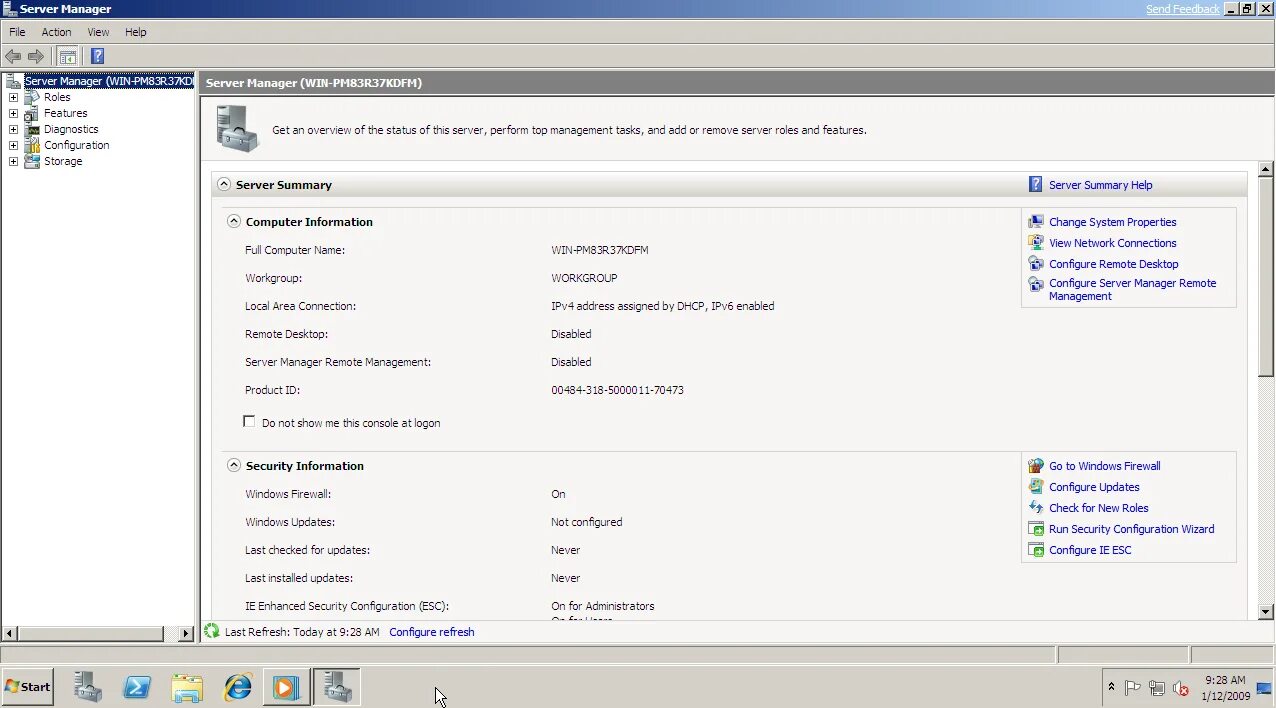Click the network tray icon

pos(1157,688)
